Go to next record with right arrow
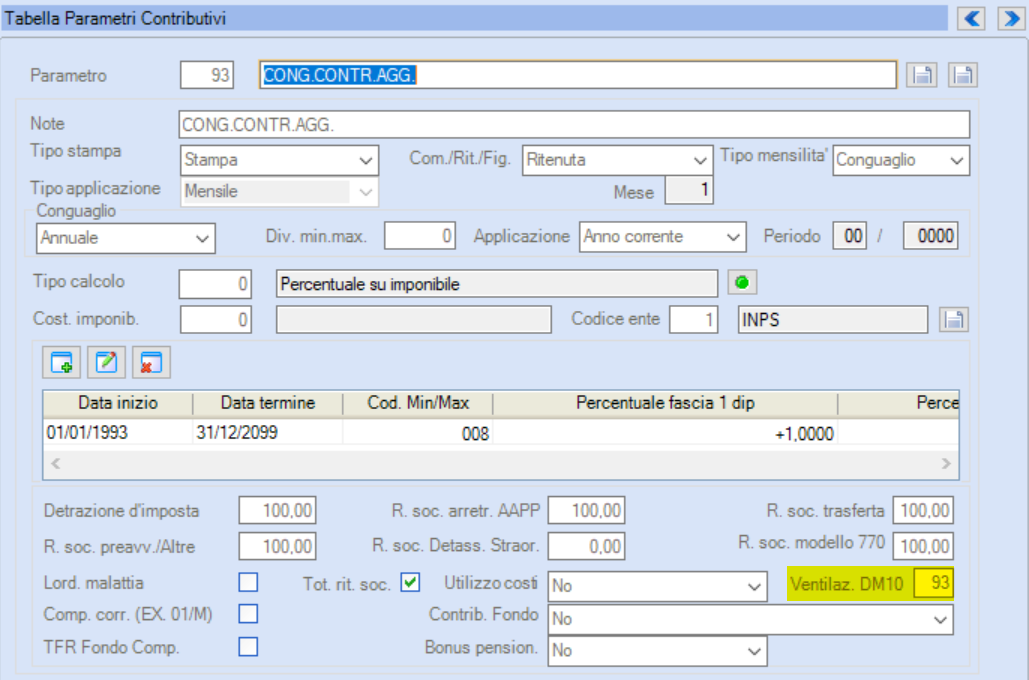This screenshot has height=680, width=1029. [1011, 18]
